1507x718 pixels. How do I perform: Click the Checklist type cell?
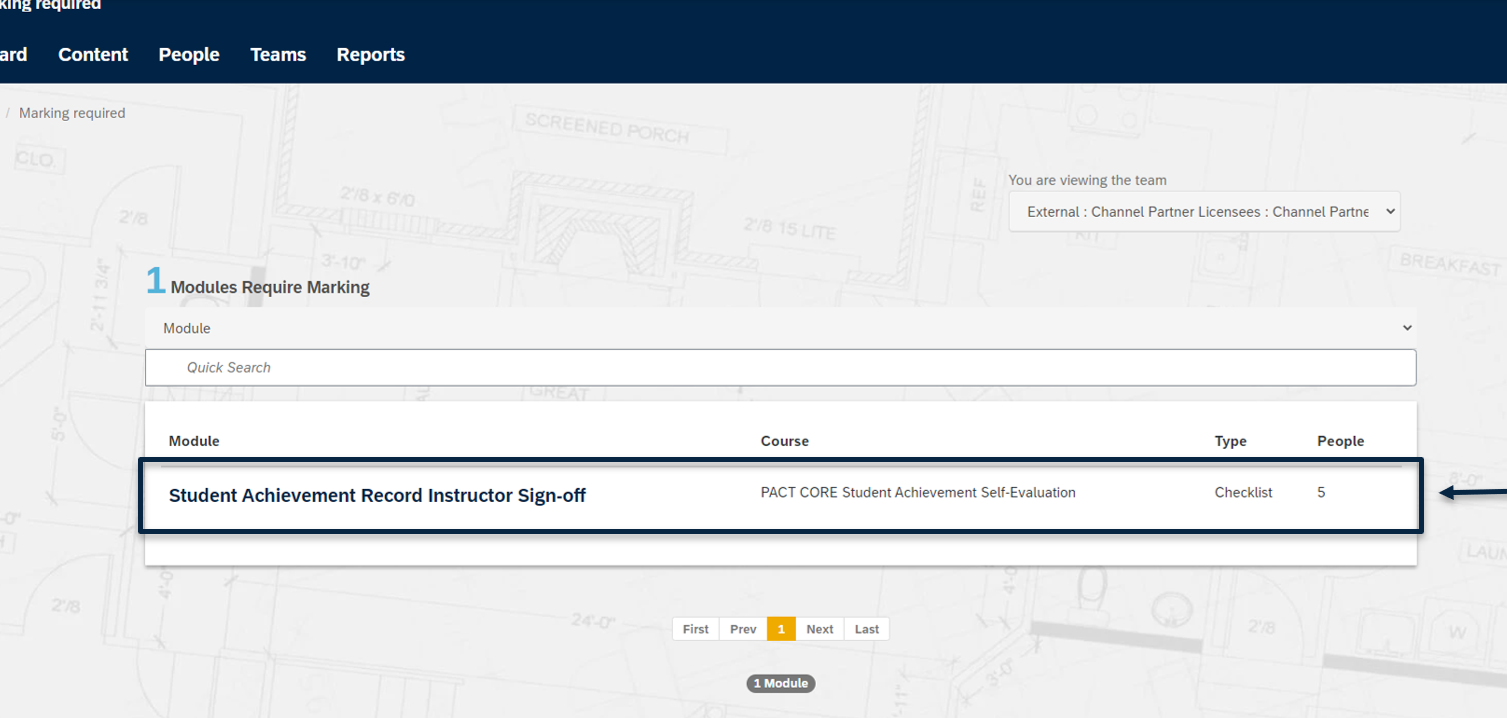[x=1243, y=492]
